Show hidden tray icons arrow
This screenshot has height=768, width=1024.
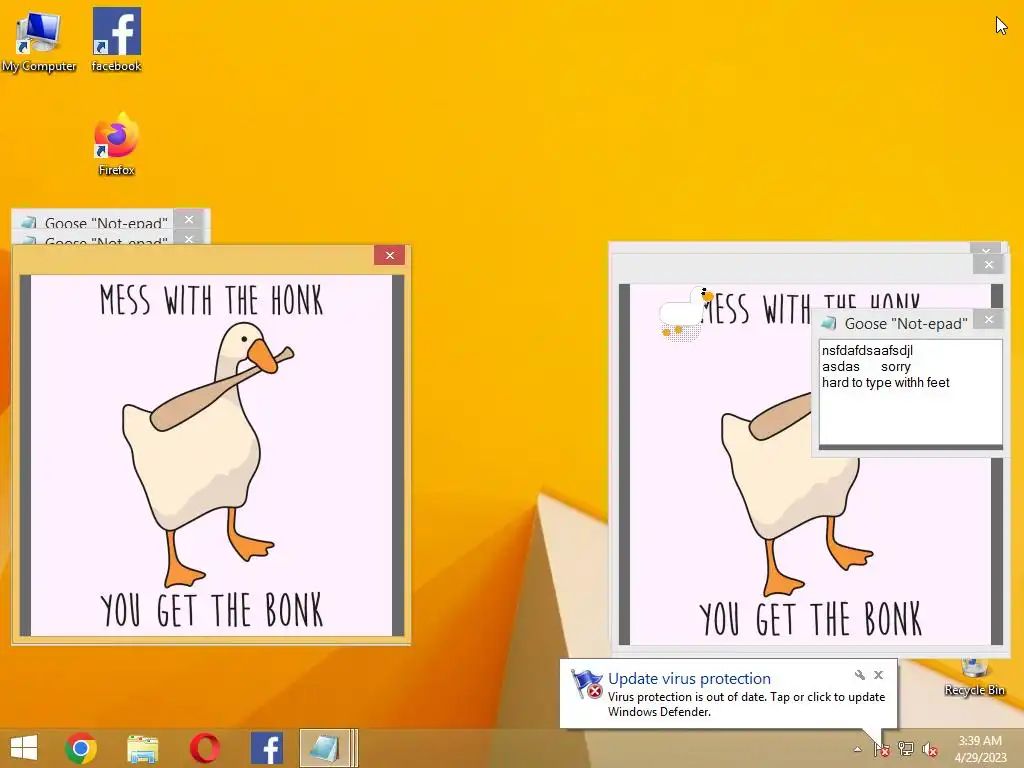pyautogui.click(x=857, y=749)
